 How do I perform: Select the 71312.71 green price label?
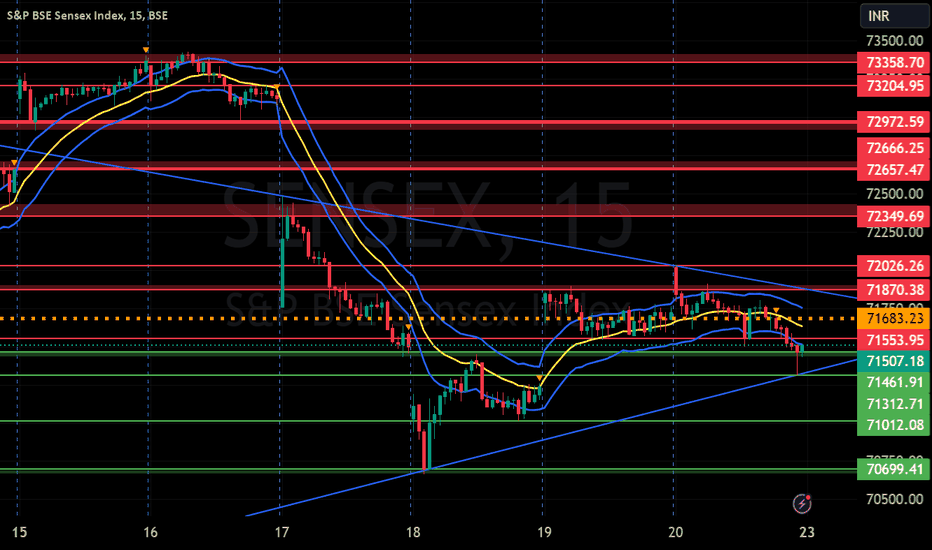pos(894,404)
